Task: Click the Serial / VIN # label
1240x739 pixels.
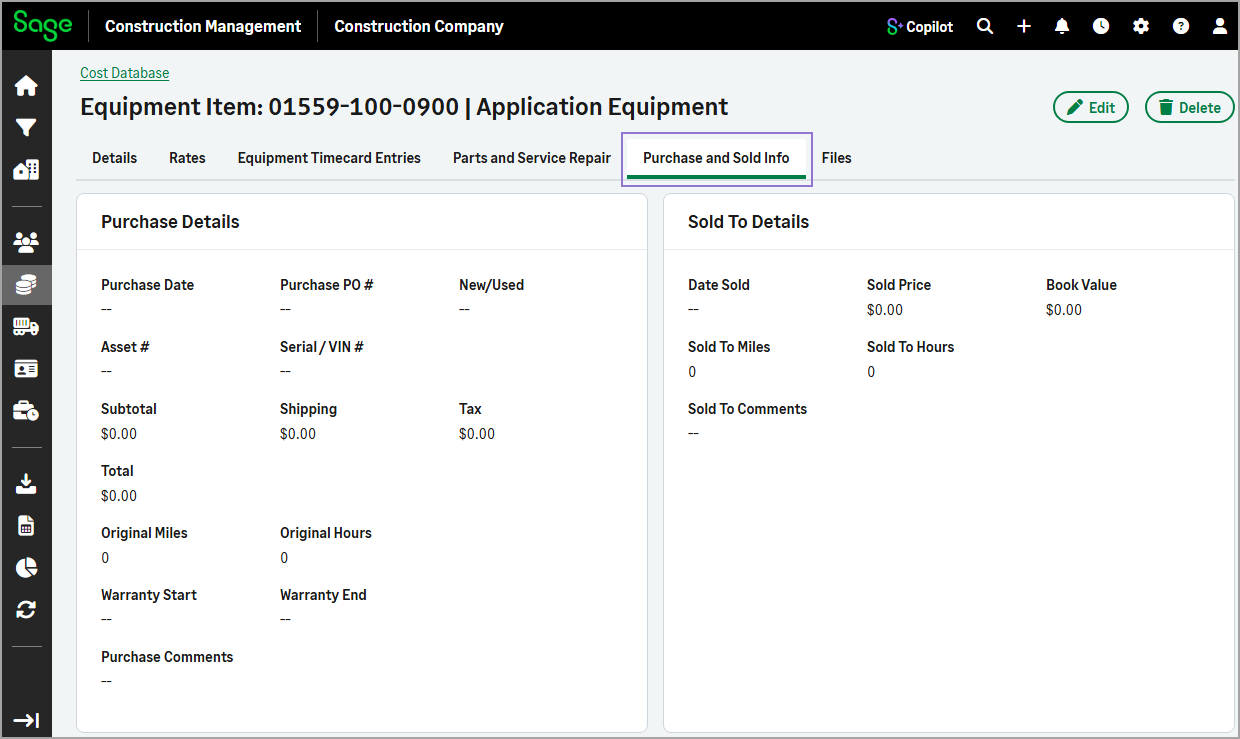Action: click(322, 347)
